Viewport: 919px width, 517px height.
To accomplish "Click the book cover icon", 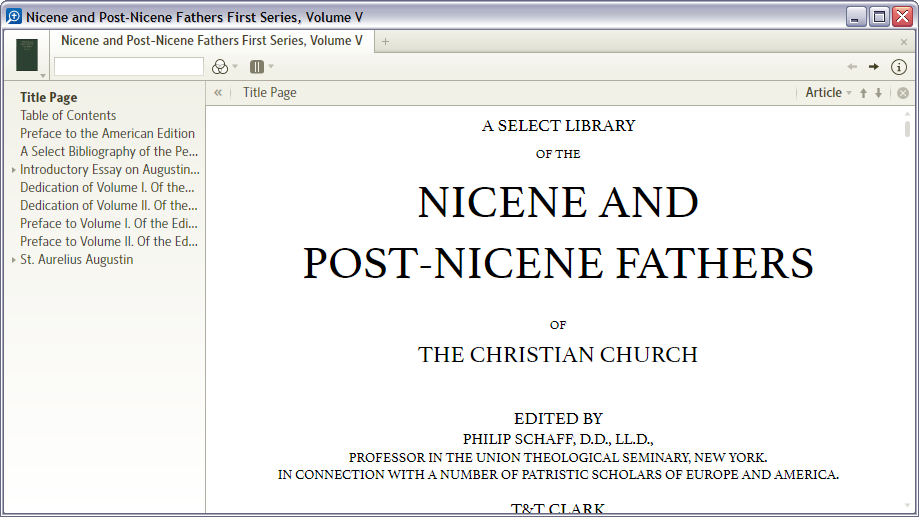I will pos(27,55).
